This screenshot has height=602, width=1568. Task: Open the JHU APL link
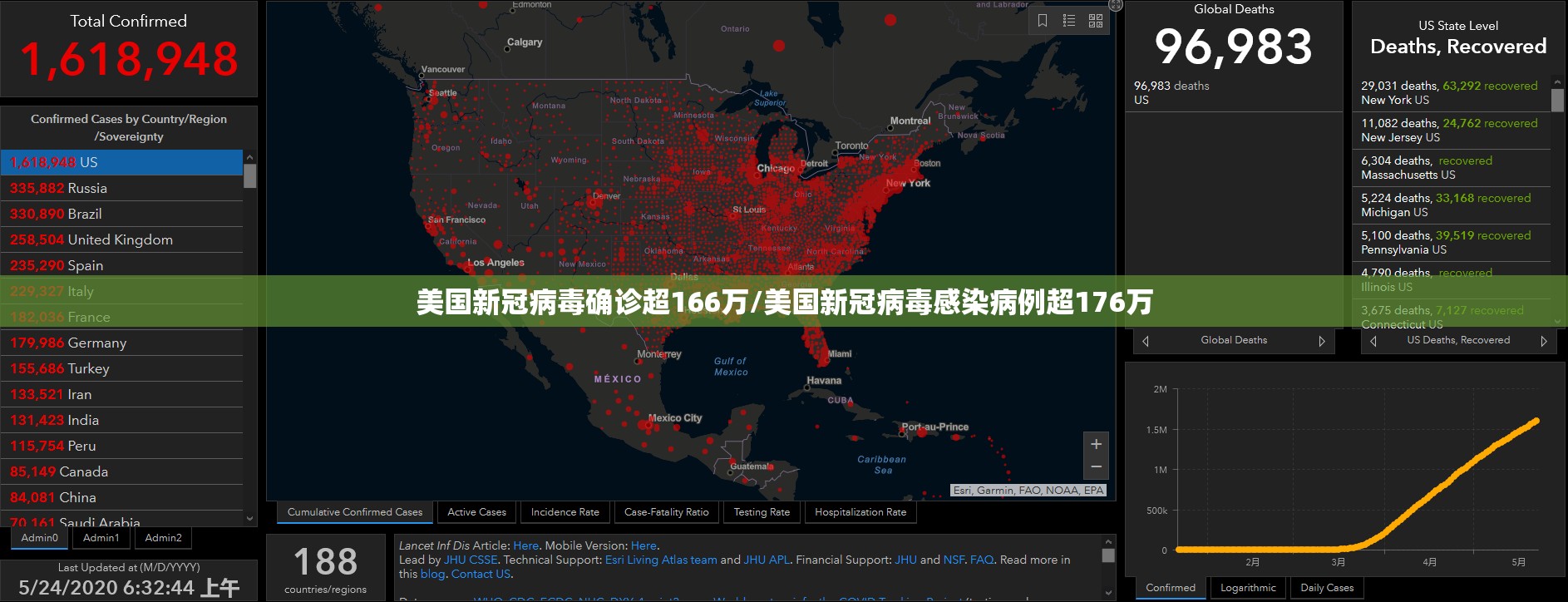coord(767,560)
